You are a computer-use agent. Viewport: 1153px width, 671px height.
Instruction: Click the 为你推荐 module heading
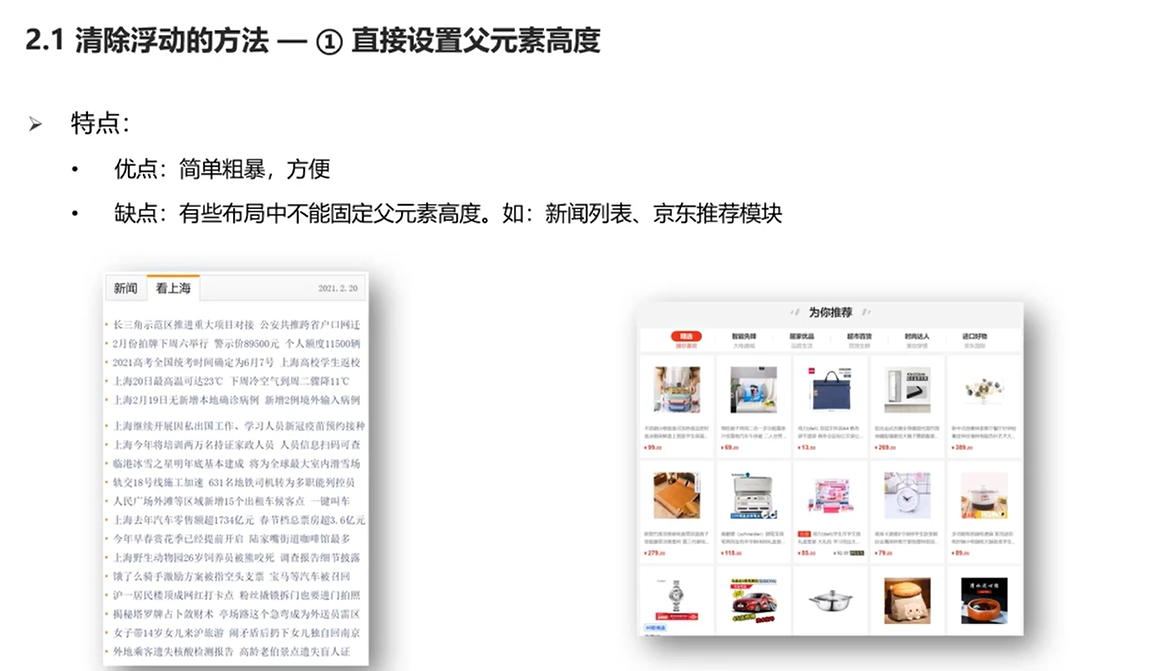[x=830, y=312]
